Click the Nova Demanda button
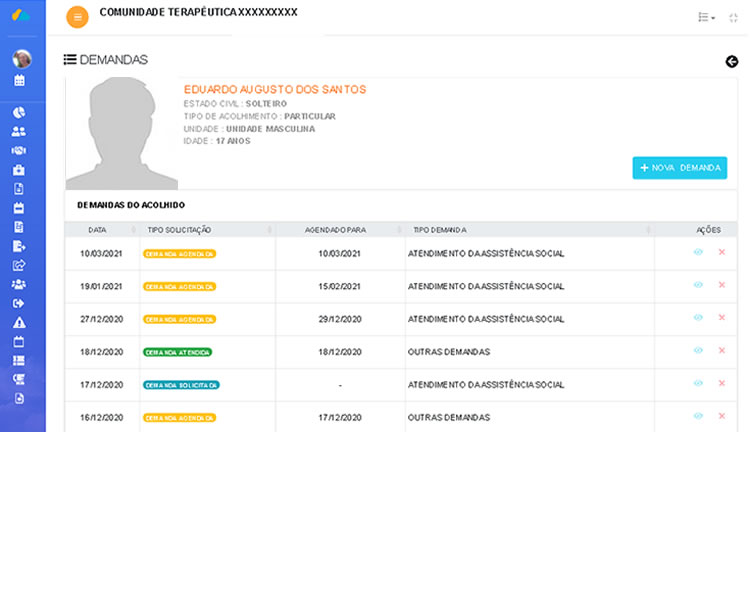This screenshot has height=600, width=750. pyautogui.click(x=679, y=168)
